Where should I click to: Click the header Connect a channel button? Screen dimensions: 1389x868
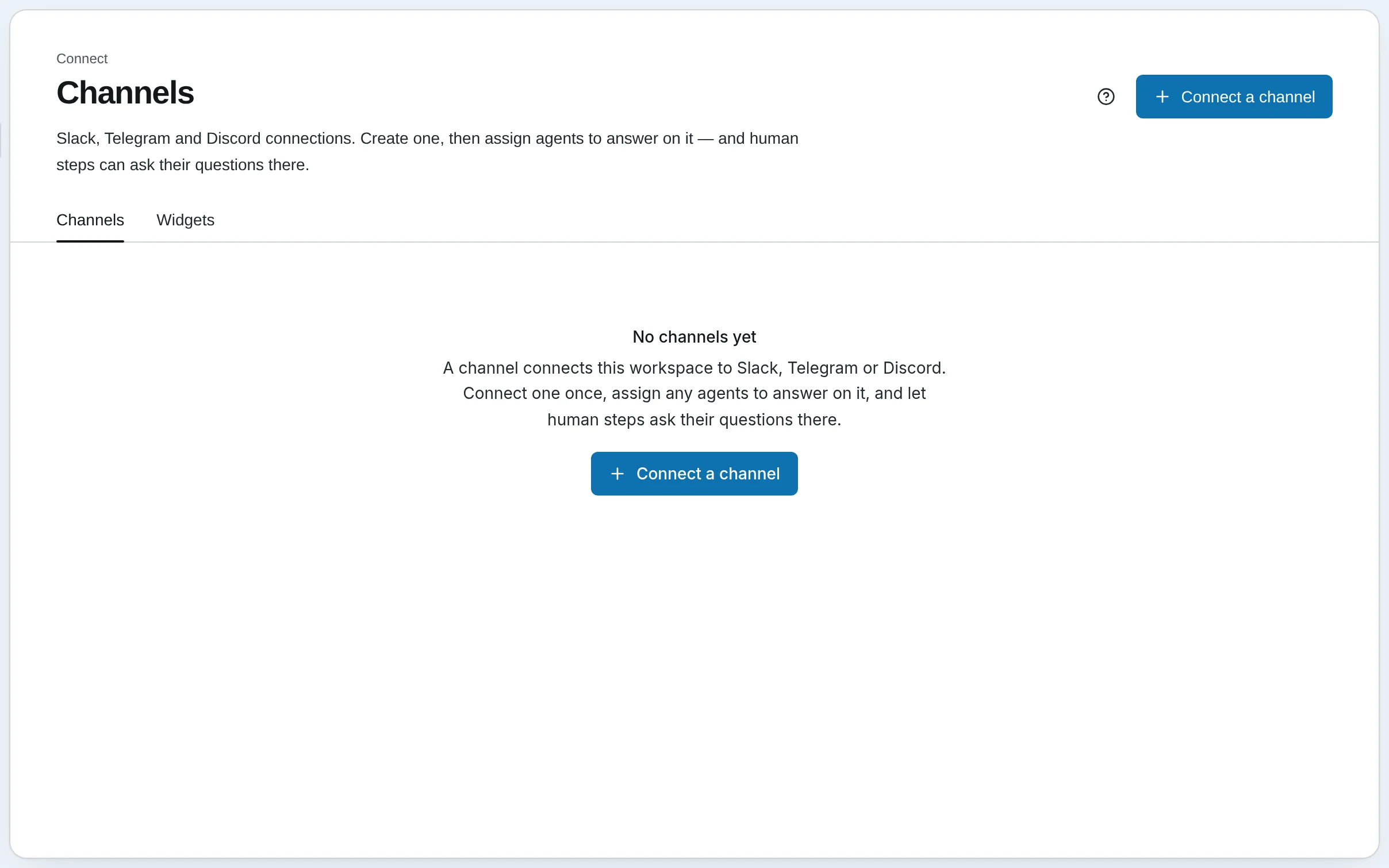click(1234, 97)
